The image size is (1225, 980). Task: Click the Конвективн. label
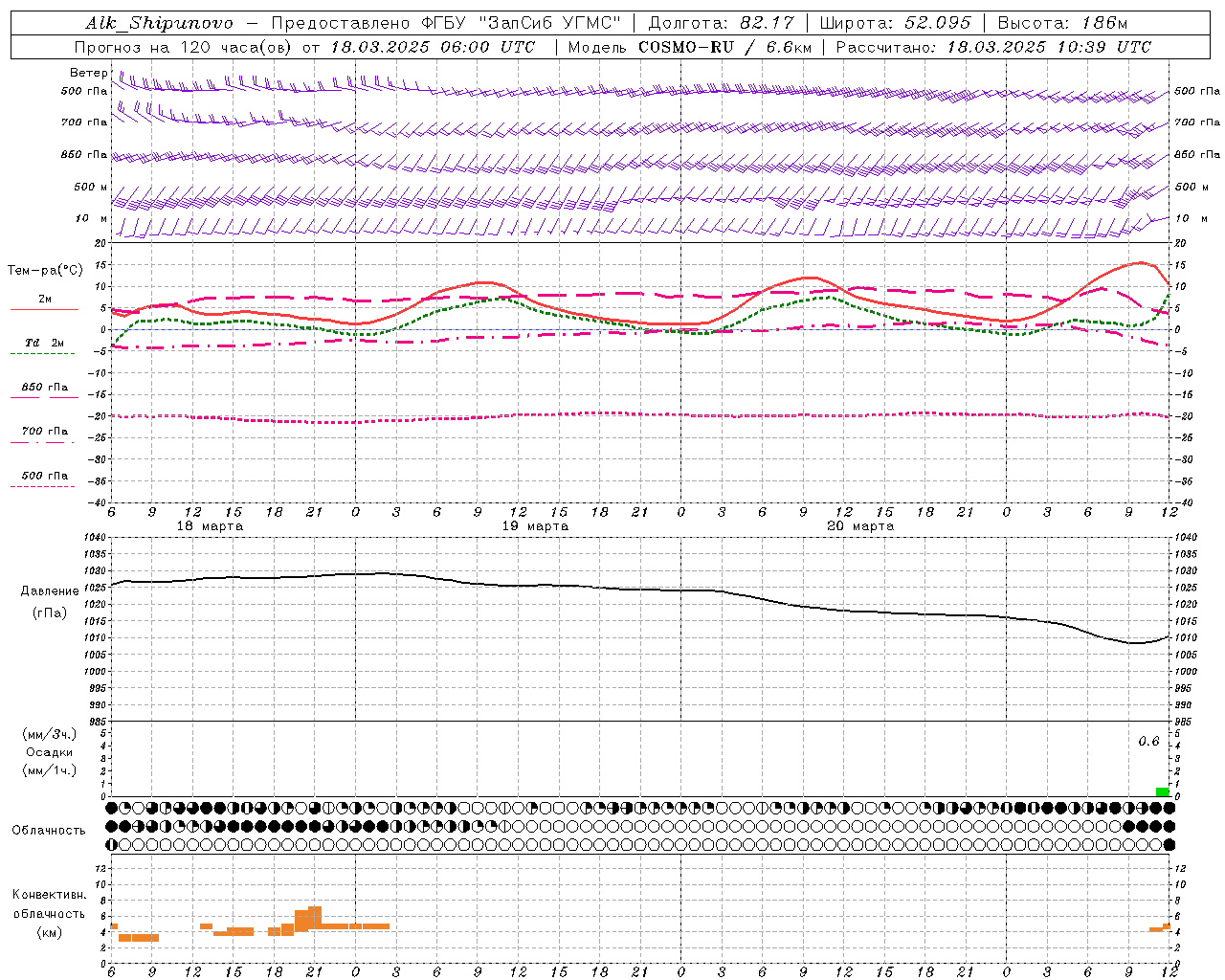coord(49,895)
